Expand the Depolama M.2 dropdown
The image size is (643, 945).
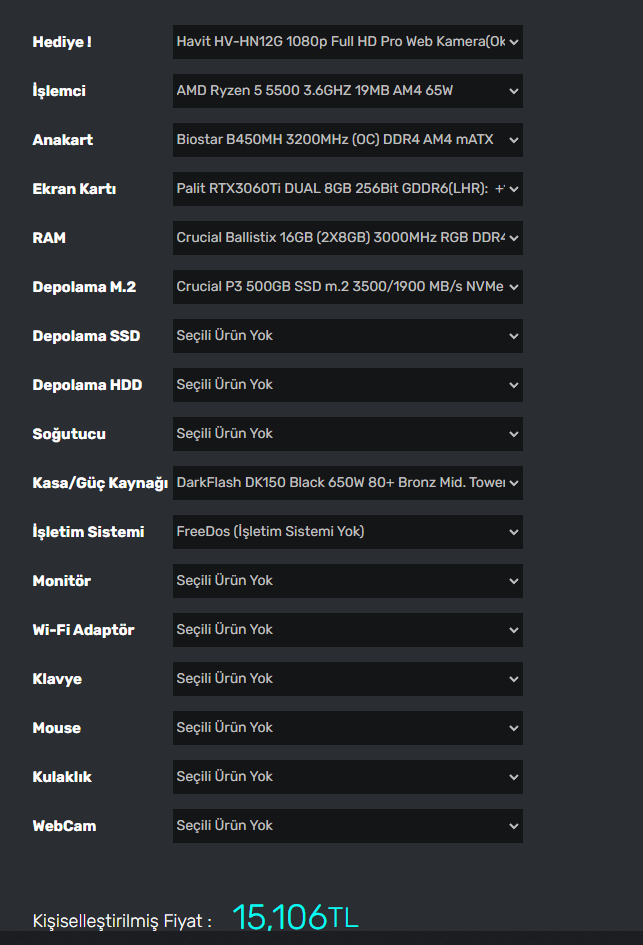coord(347,287)
